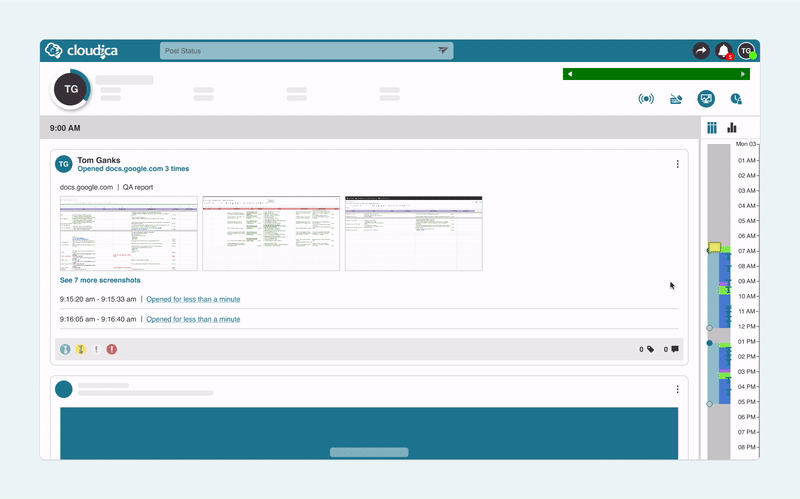Click the '9:15:20 am - 9:15:33 am' time range
This screenshot has width=800, height=499.
click(x=98, y=299)
